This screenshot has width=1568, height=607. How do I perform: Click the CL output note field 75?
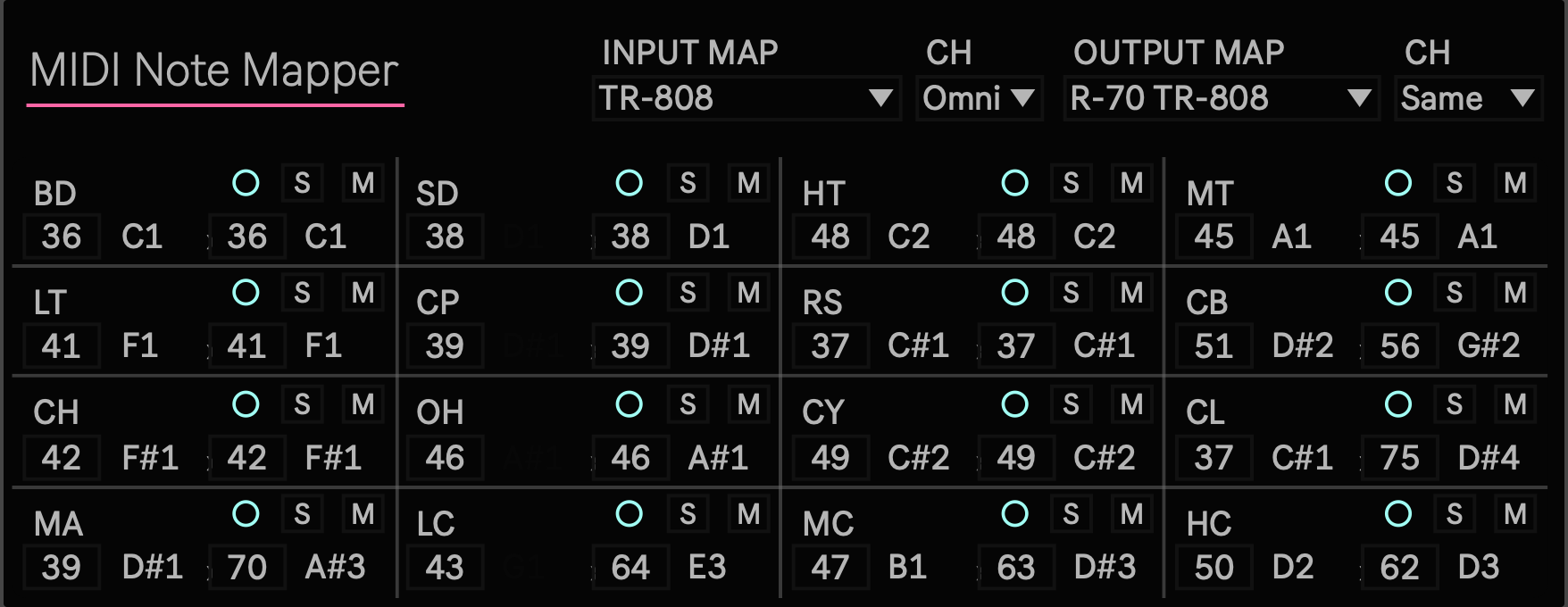(1399, 458)
